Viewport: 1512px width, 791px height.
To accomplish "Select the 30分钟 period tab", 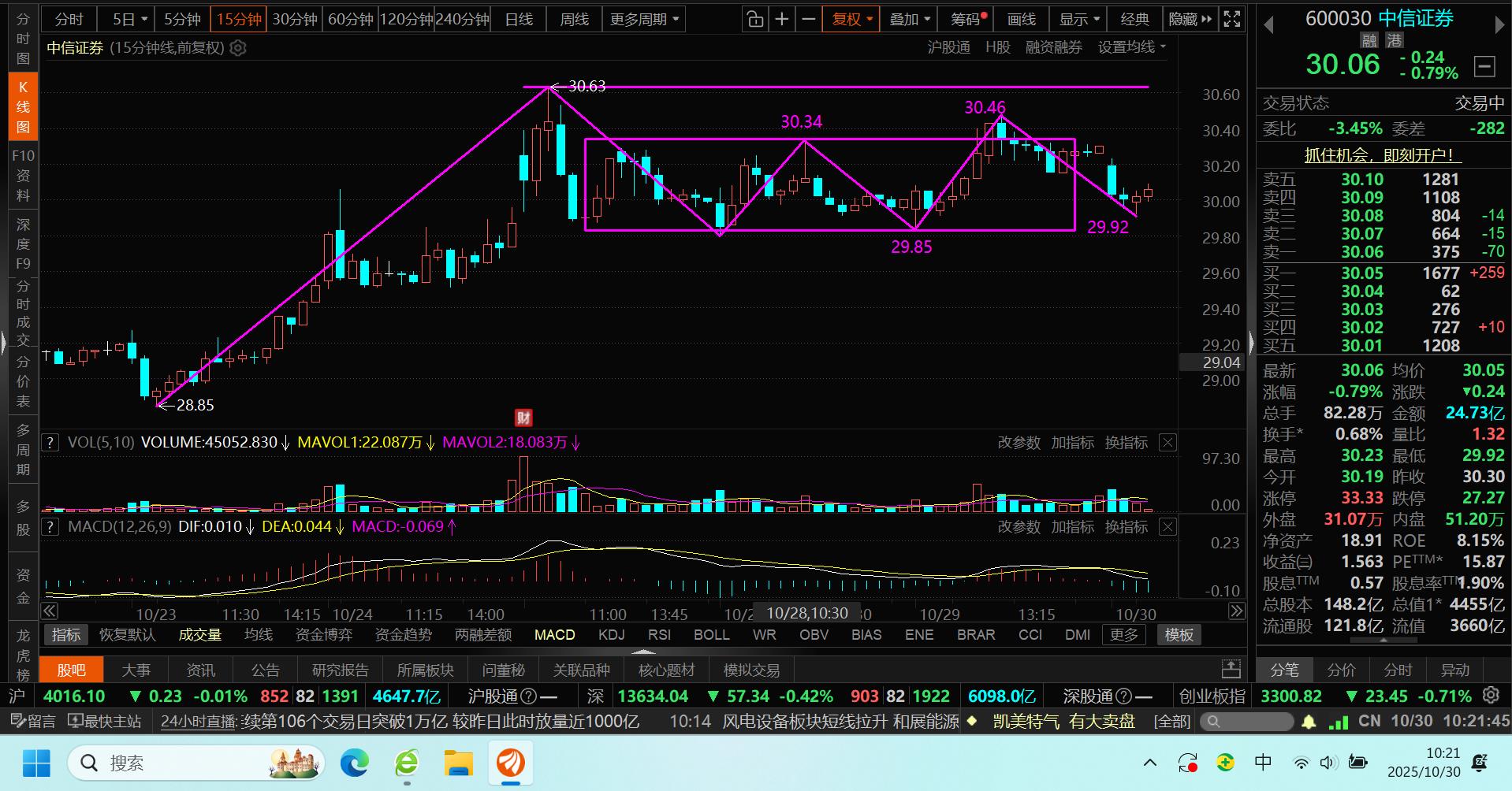I will tap(294, 20).
